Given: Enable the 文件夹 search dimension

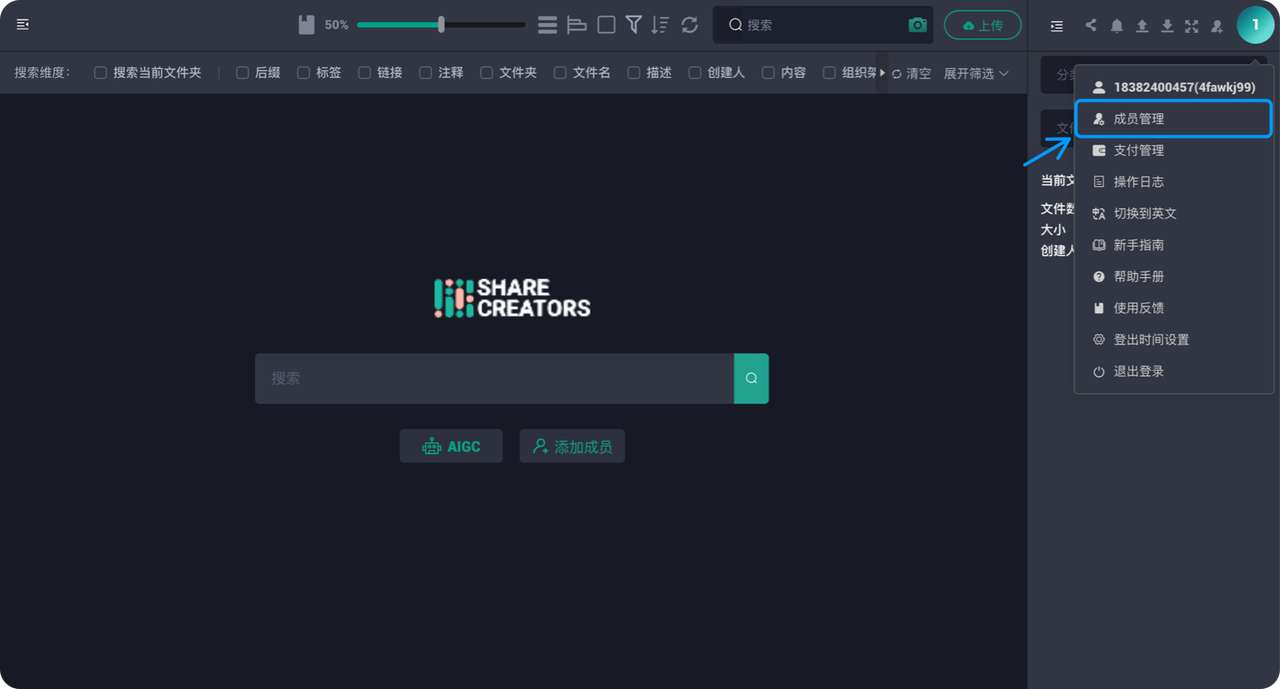Looking at the screenshot, I should [486, 73].
